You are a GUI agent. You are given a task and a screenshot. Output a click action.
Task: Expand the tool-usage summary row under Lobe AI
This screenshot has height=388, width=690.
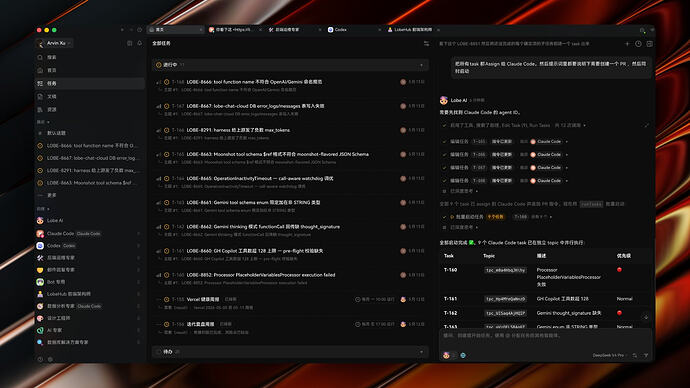pos(515,125)
